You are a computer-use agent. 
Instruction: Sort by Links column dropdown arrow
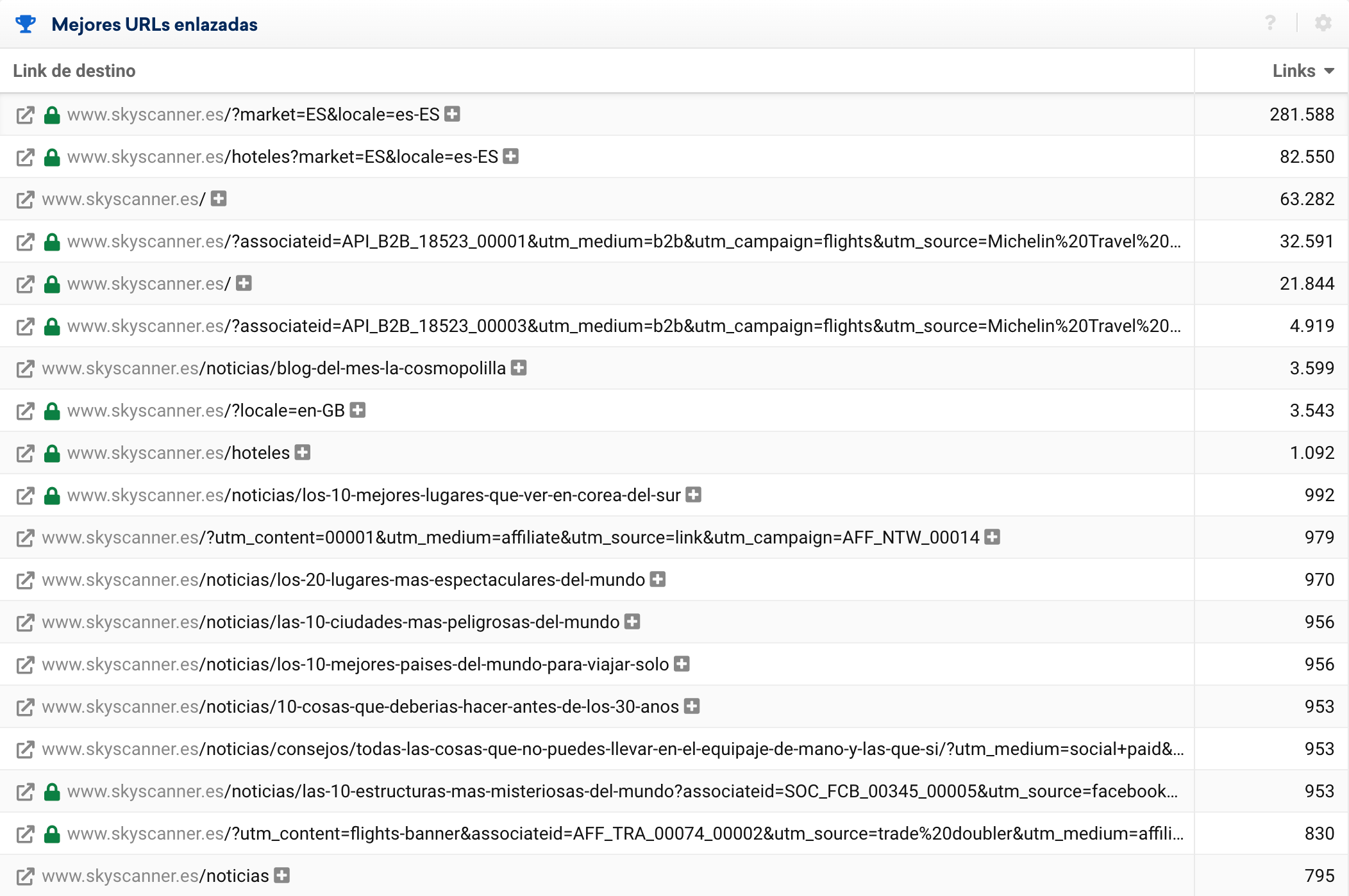tap(1329, 71)
